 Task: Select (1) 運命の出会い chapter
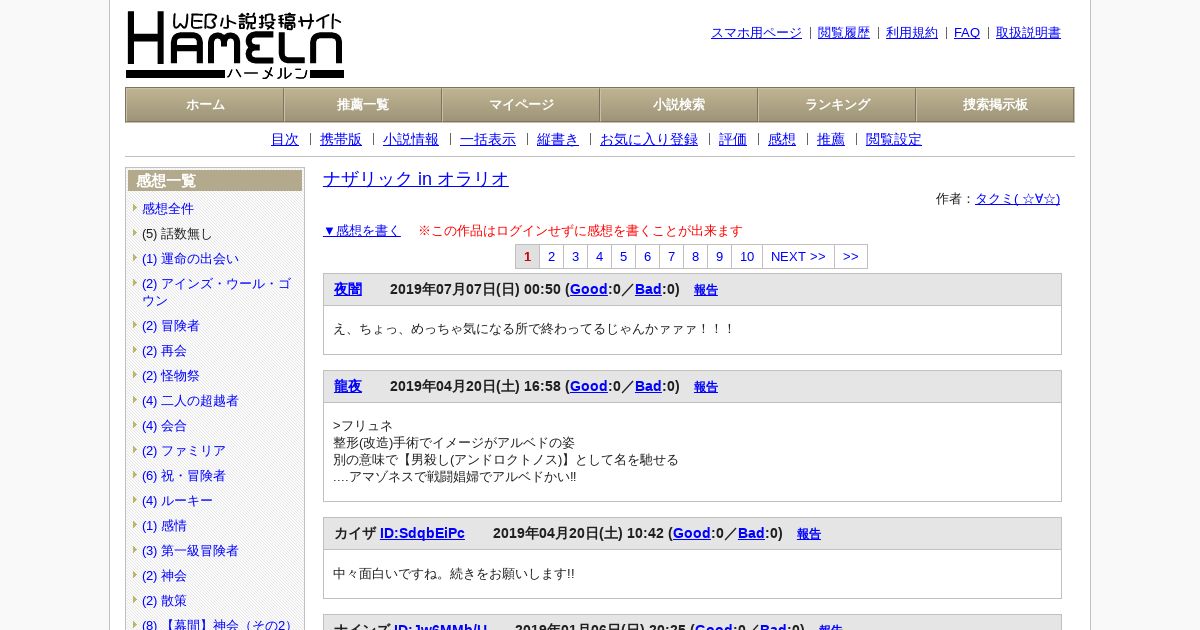190,259
